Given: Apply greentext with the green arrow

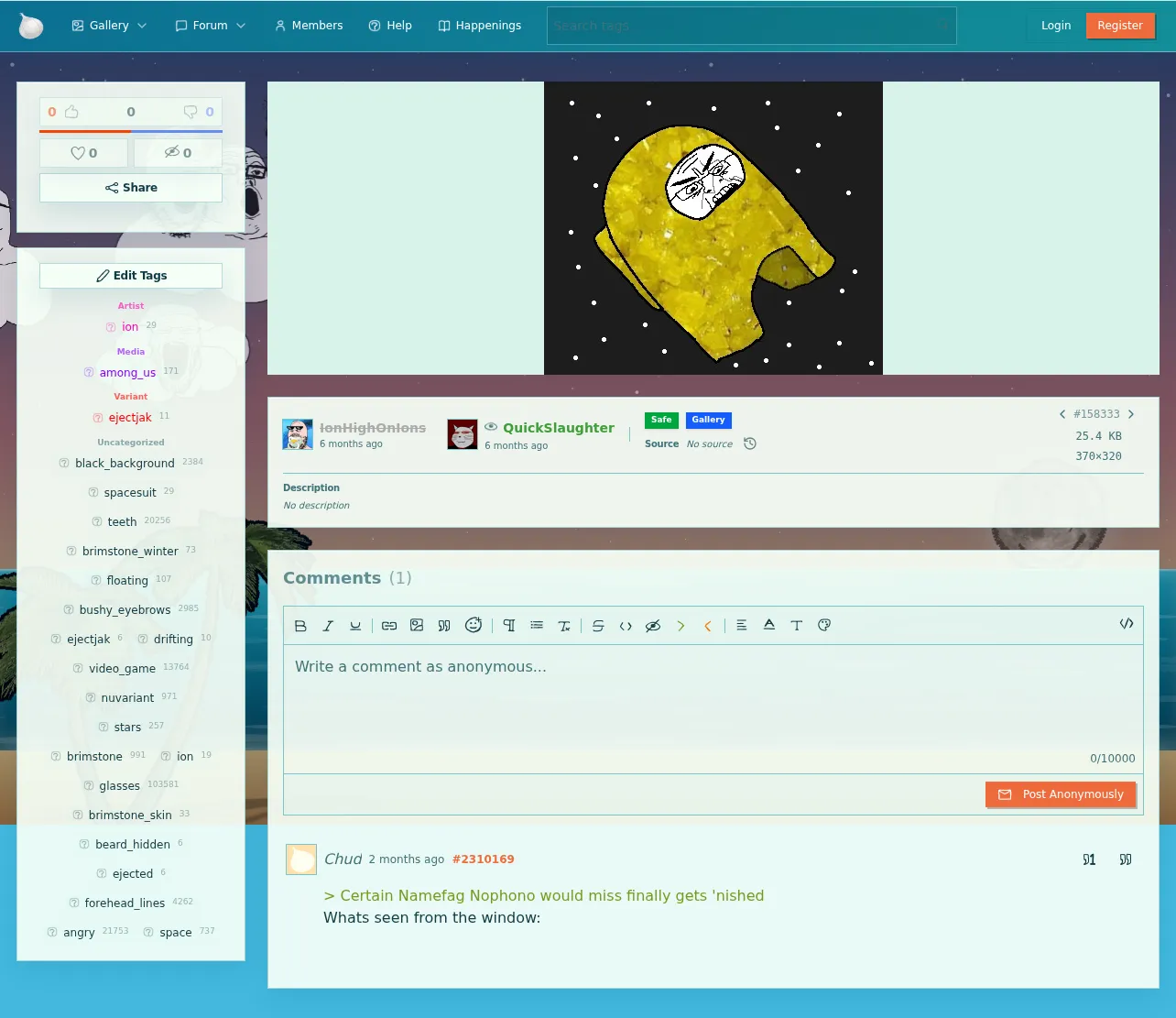Looking at the screenshot, I should pos(681,626).
